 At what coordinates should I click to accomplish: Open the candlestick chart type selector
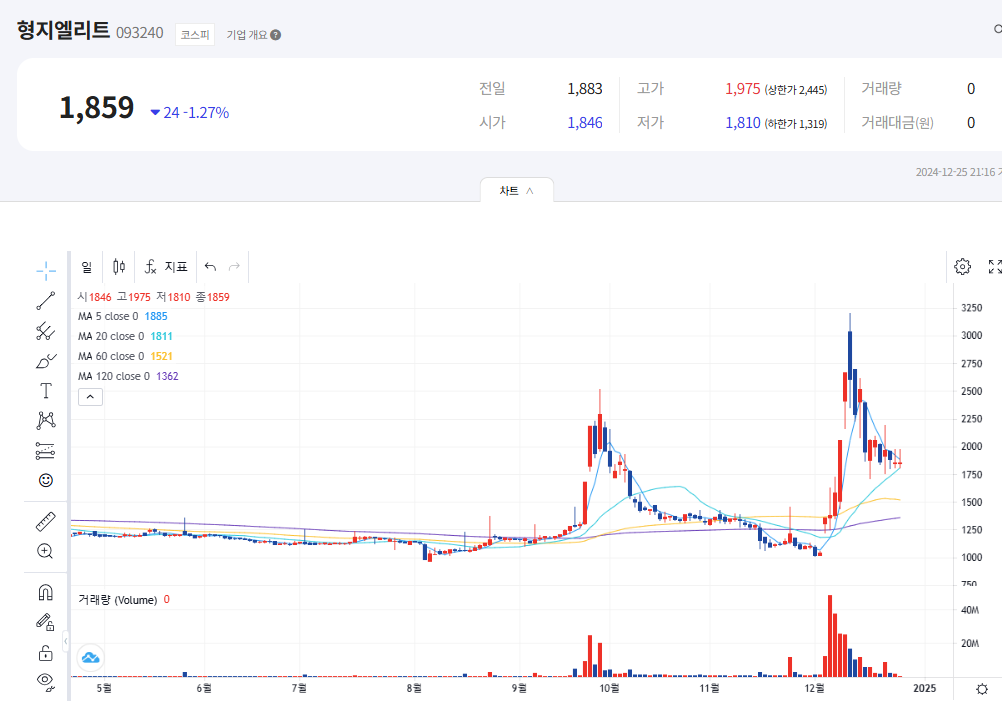pyautogui.click(x=119, y=266)
